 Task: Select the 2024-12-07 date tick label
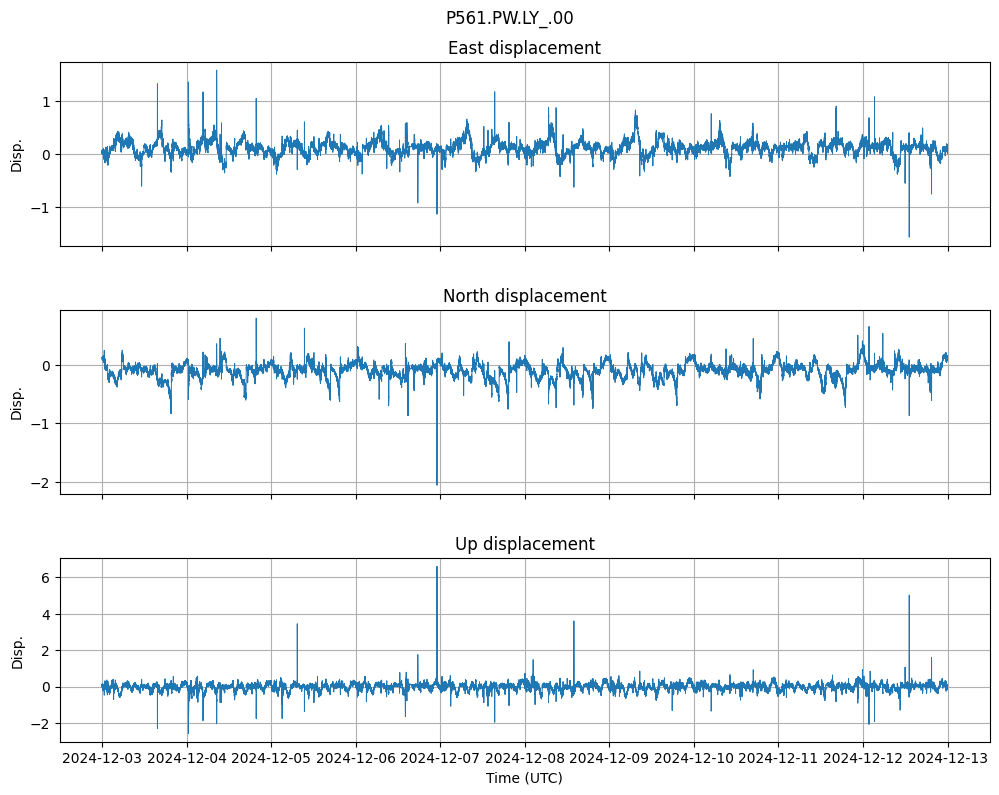[x=440, y=759]
